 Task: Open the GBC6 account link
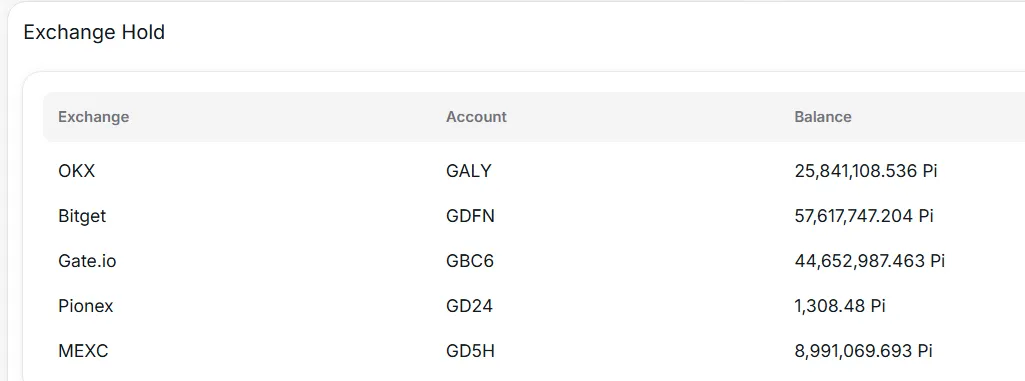[x=469, y=261]
